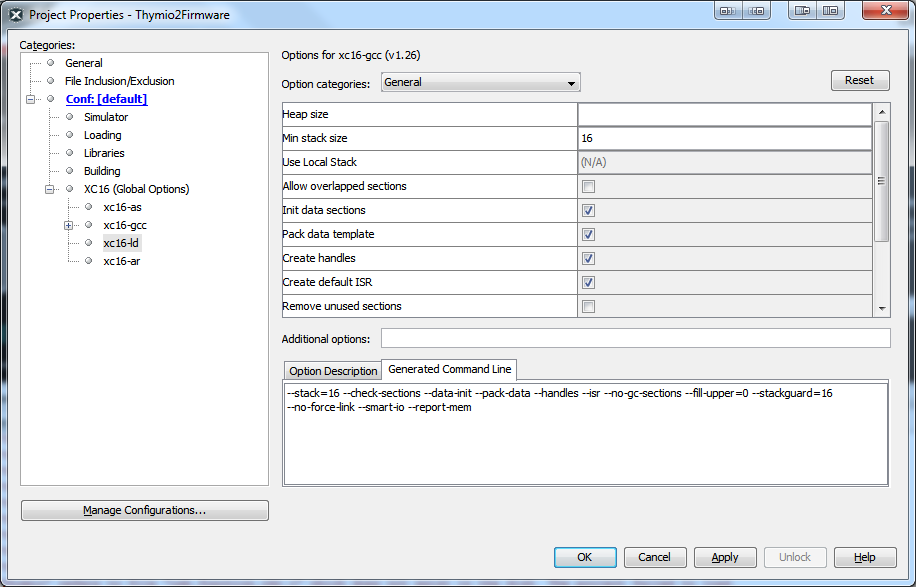
Task: Click the Heap size input field
Action: [724, 114]
